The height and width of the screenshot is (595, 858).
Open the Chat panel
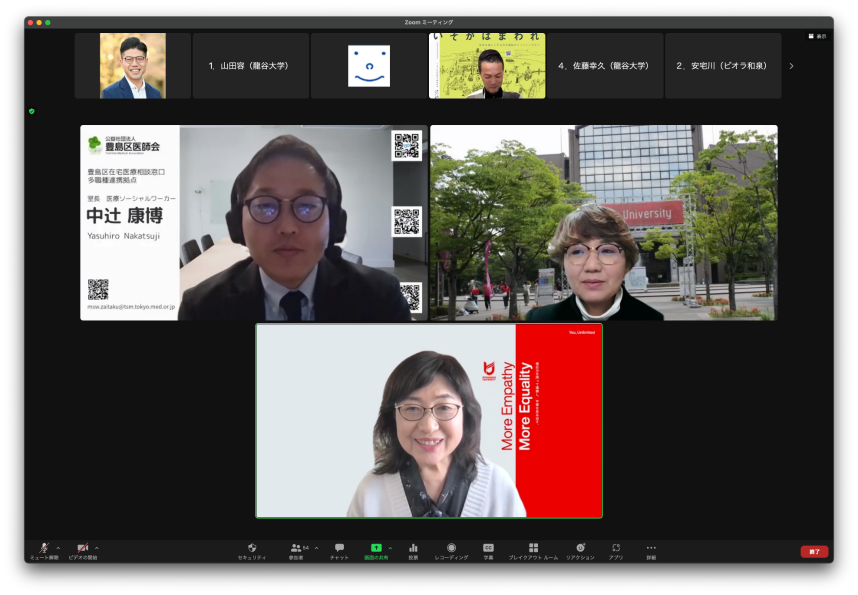(x=339, y=549)
